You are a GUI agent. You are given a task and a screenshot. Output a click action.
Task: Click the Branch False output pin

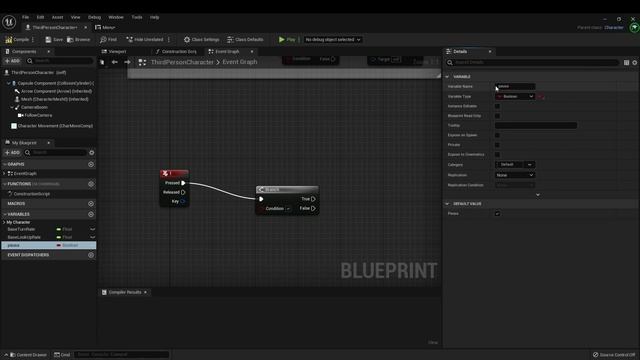[x=313, y=209]
